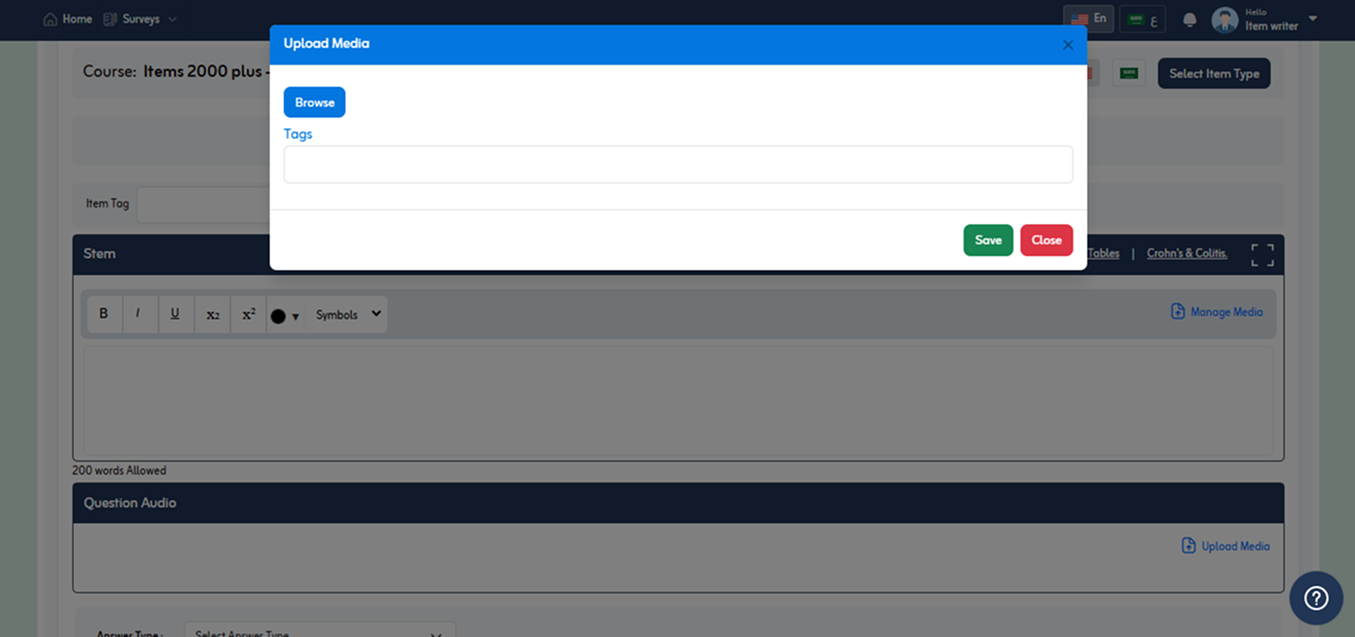Focus the Tags input field
Image resolution: width=1355 pixels, height=637 pixels.
point(678,164)
